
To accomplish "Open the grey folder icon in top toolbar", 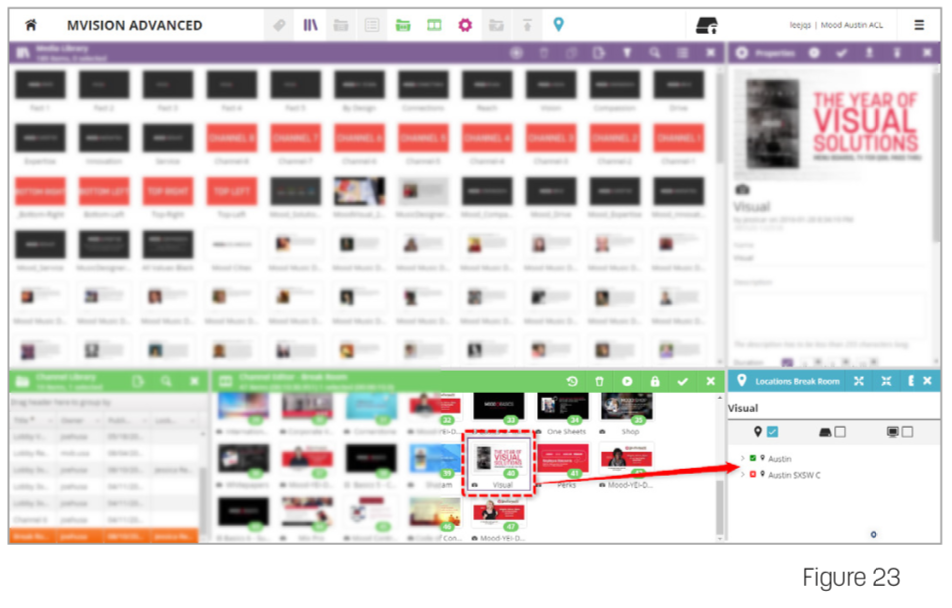I will click(x=341, y=25).
